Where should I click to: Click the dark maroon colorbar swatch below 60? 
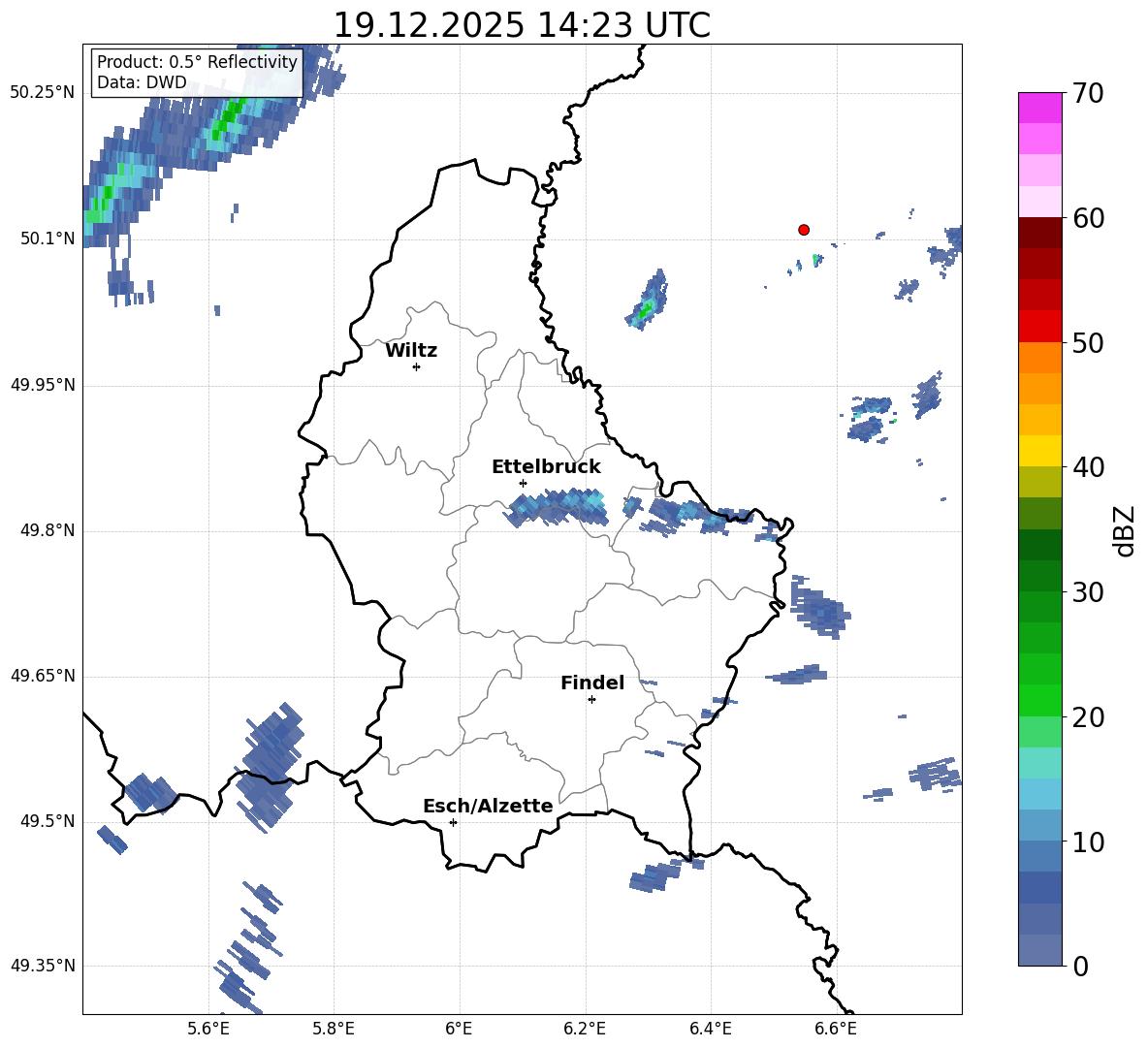[1040, 233]
